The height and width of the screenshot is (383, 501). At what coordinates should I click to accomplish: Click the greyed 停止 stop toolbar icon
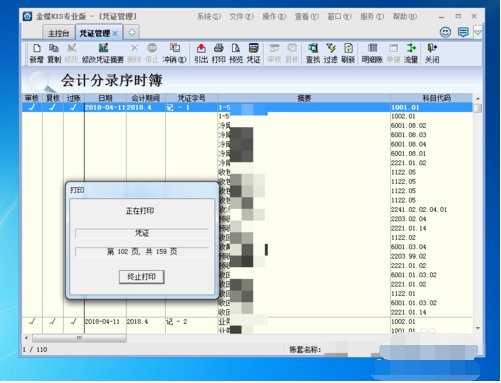click(152, 53)
